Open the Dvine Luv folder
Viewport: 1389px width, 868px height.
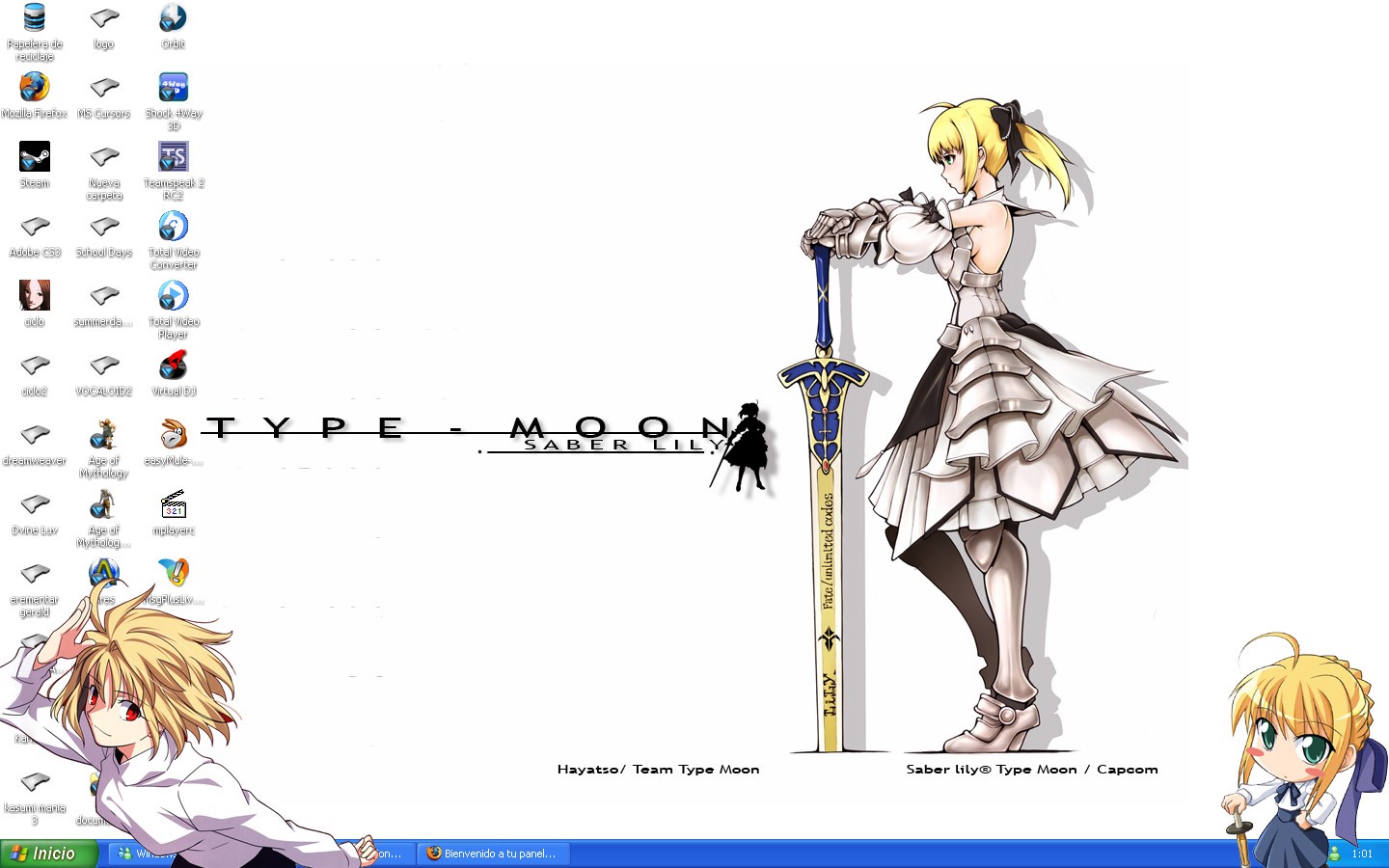point(35,512)
